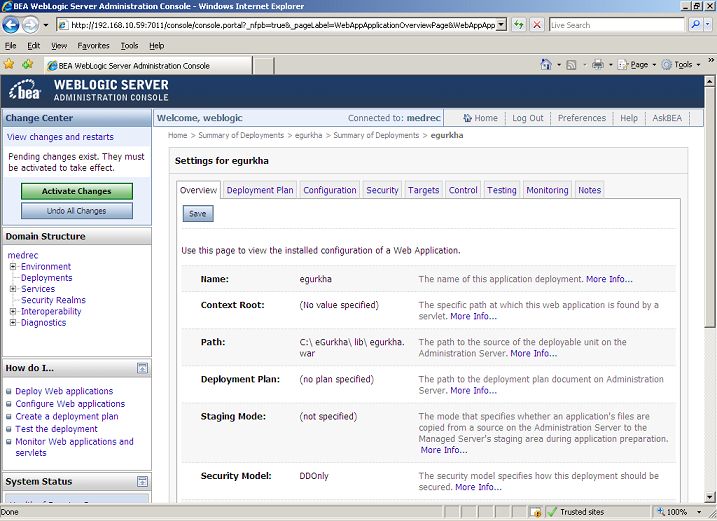This screenshot has width=717, height=521.
Task: Click the Live Search input box
Action: 616,25
